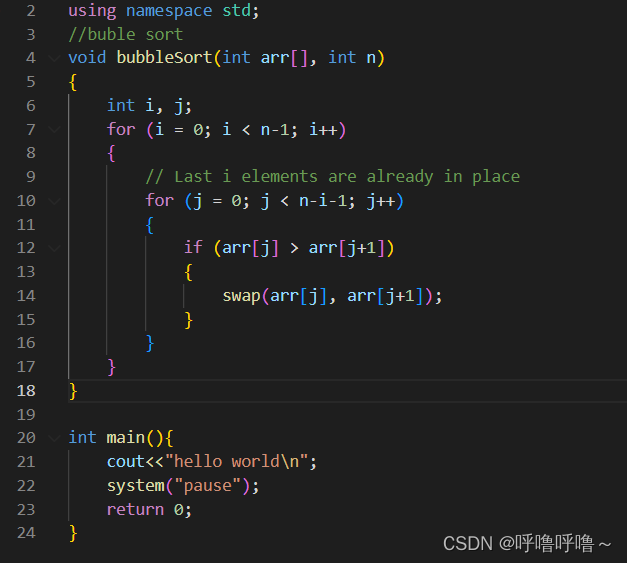627x563 pixels.
Task: Click the 'cout' identifier on line 21
Action: 126,462
